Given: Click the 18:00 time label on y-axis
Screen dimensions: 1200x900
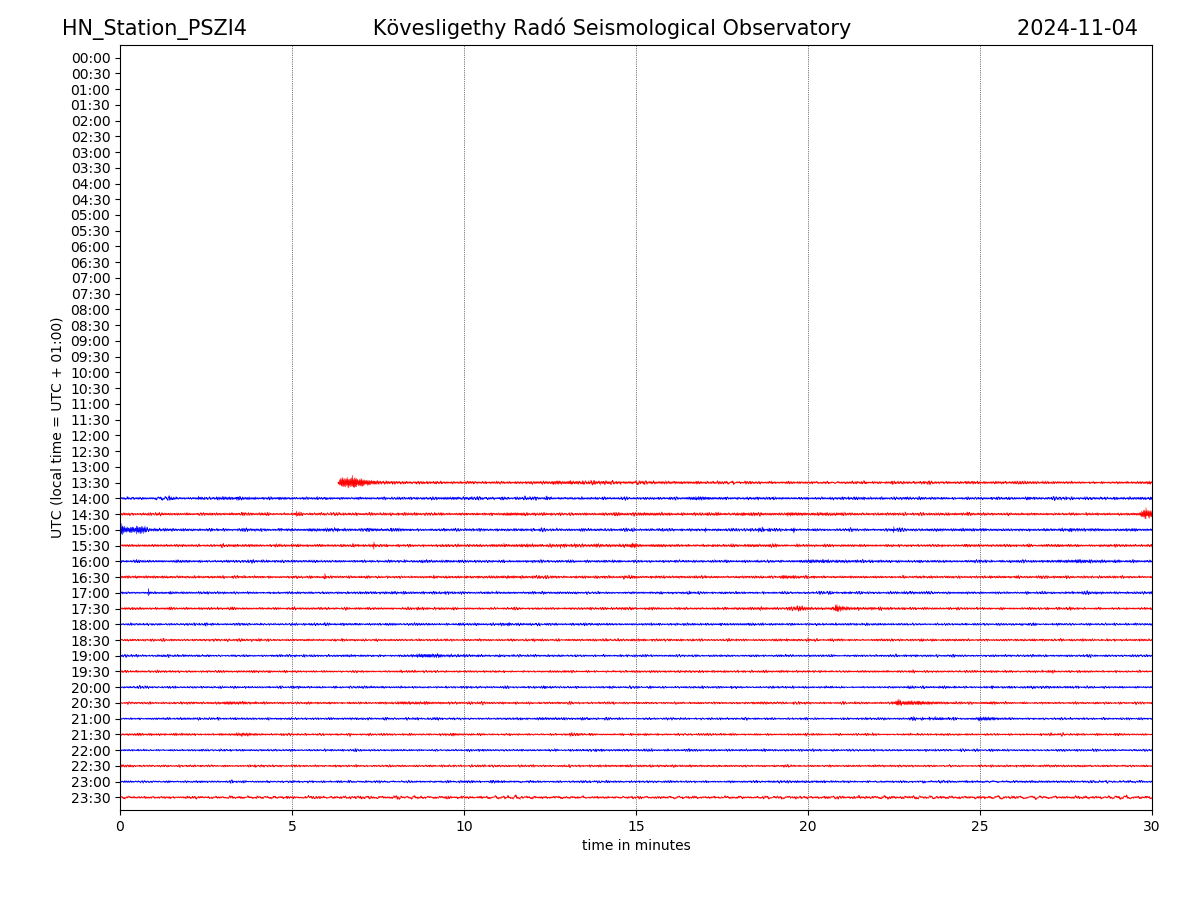Looking at the screenshot, I should point(91,625).
